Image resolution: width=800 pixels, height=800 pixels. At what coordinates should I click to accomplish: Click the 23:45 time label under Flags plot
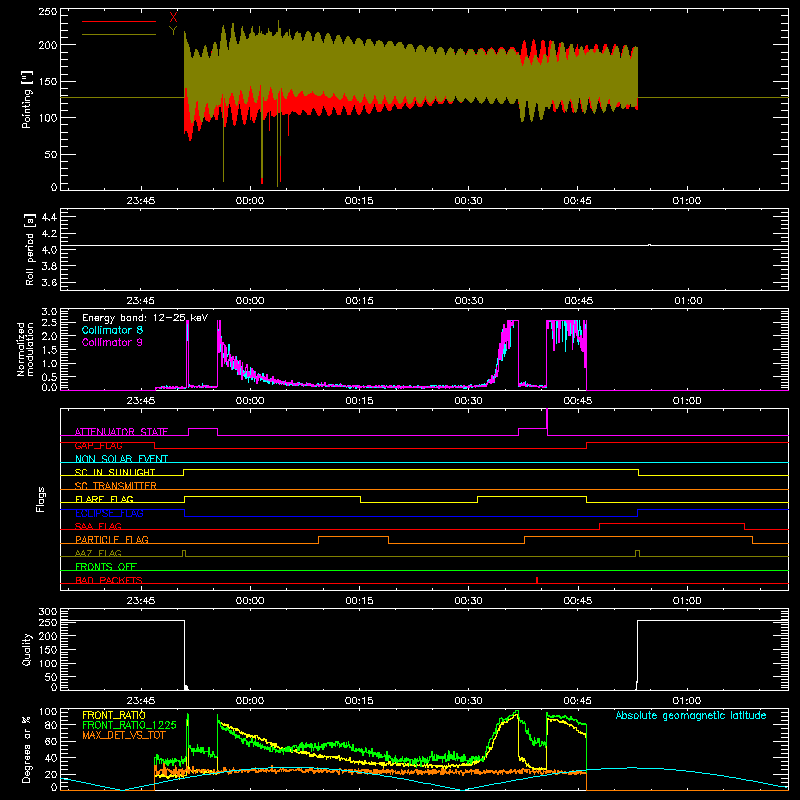pyautogui.click(x=141, y=601)
